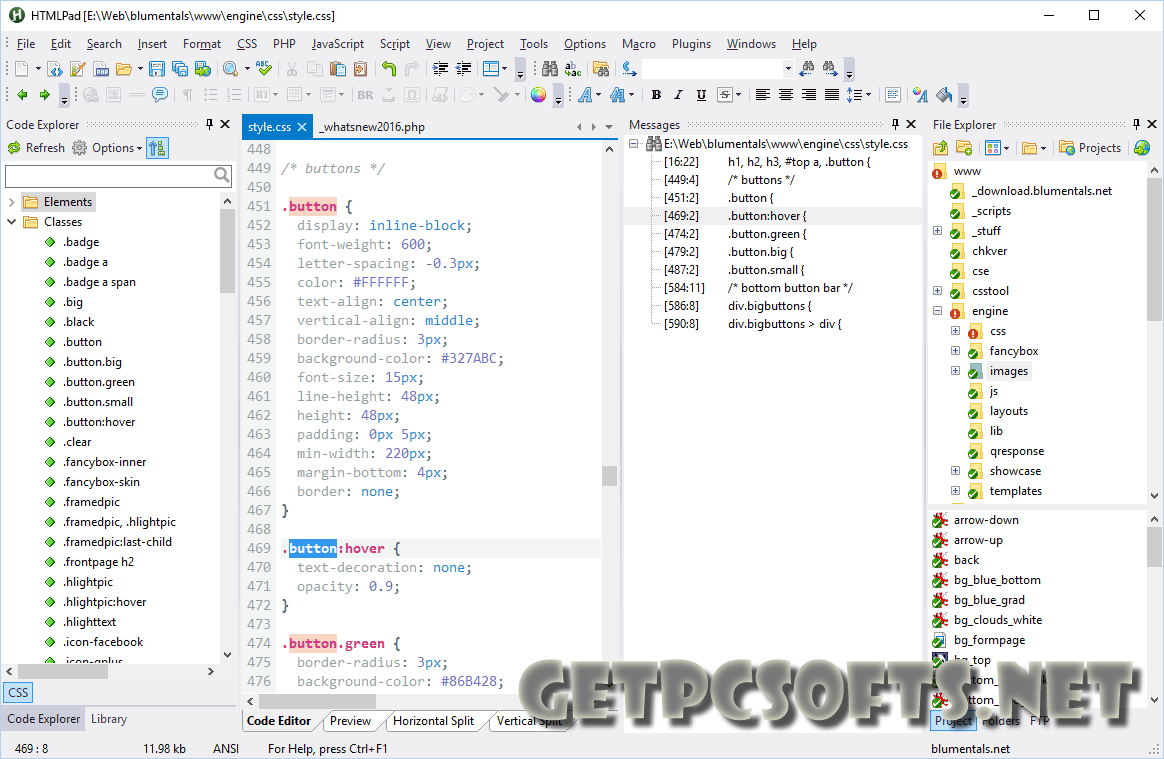Image resolution: width=1164 pixels, height=759 pixels.
Task: Open the search text dropdown arrow
Action: coord(788,69)
